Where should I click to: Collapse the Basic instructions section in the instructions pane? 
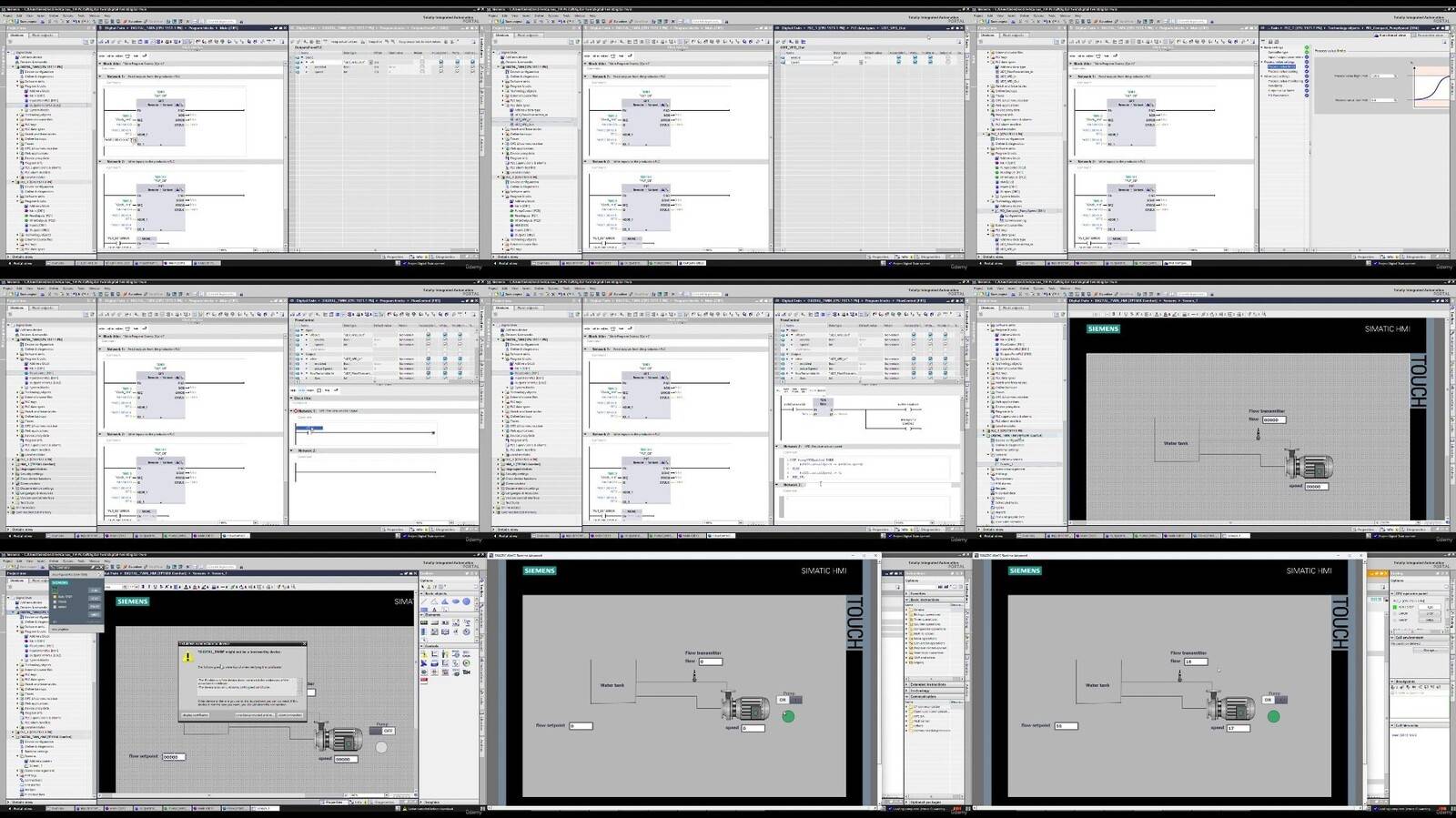935,600
